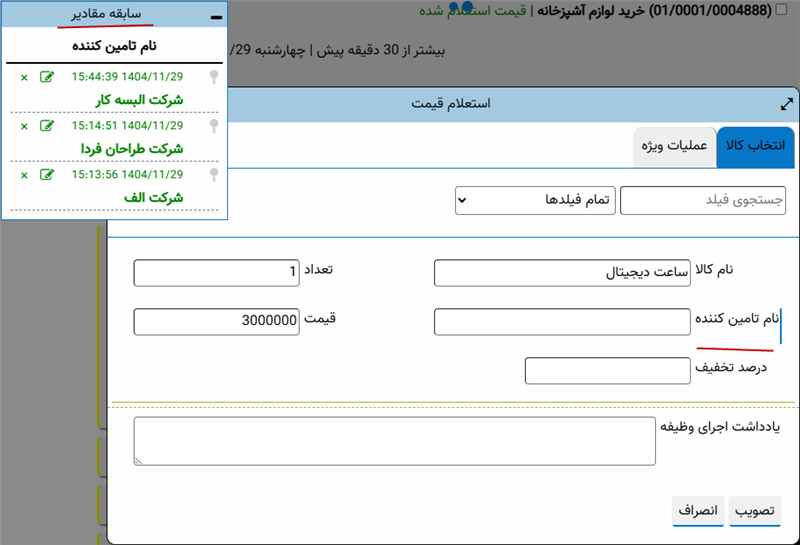Click the pin icon beside 15:13:56 entry
This screenshot has height=545, width=800.
212,175
